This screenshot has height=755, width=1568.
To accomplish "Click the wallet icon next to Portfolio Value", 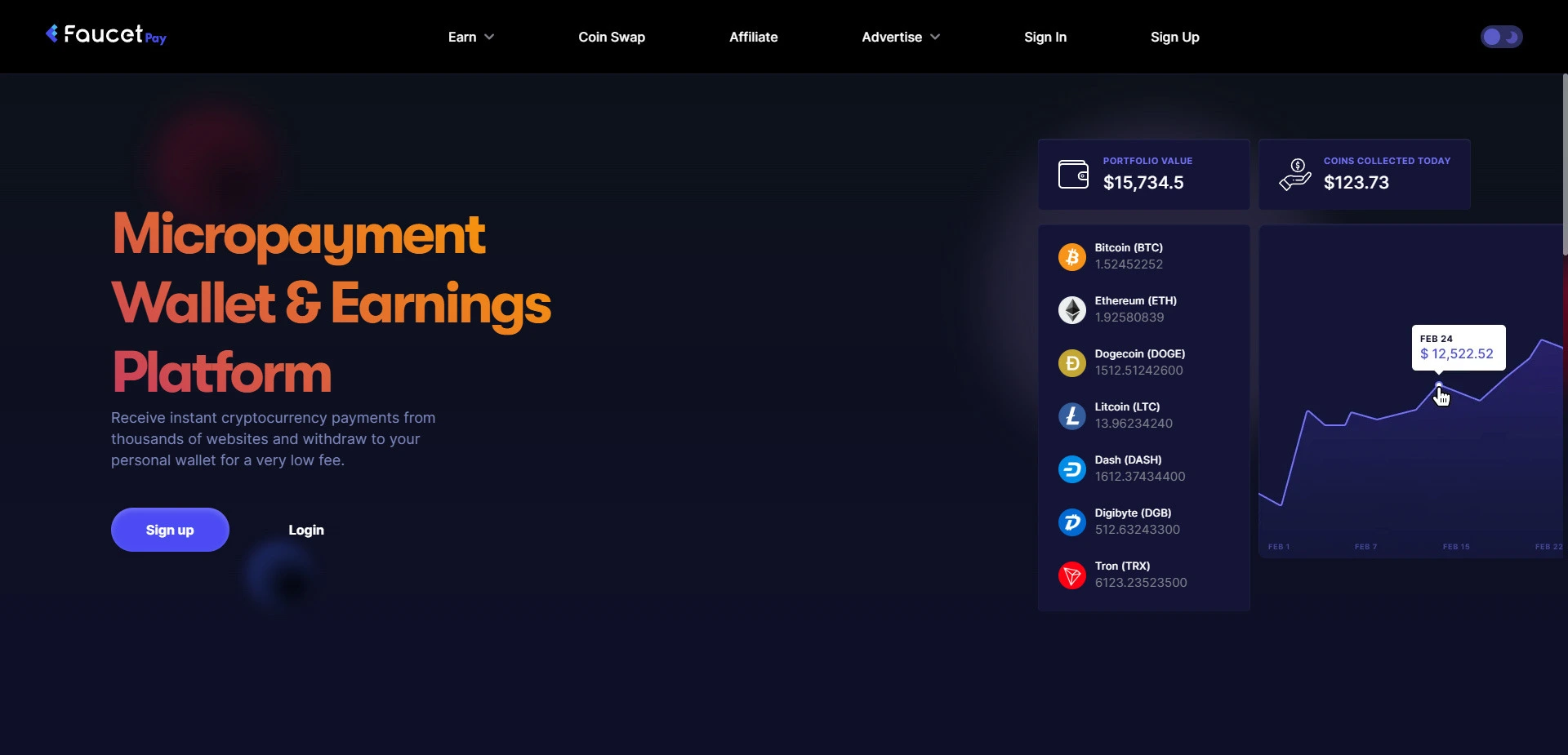I will pyautogui.click(x=1073, y=174).
